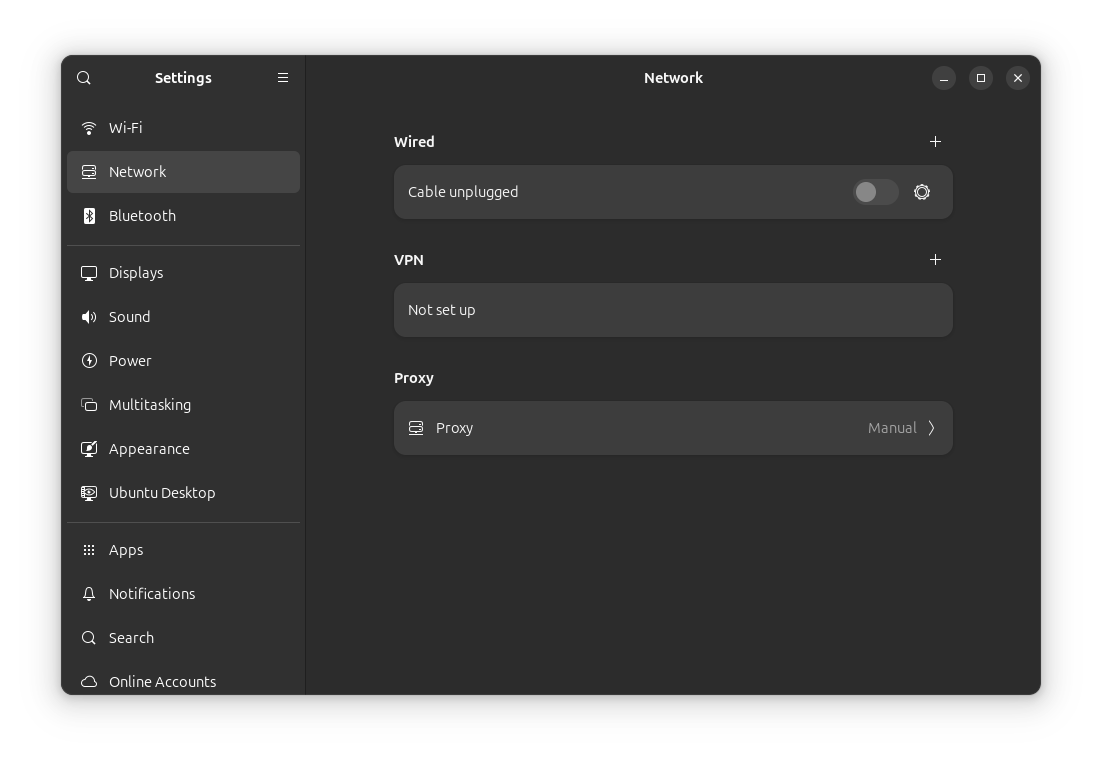This screenshot has width=1102, height=762.
Task: Click the Sound speaker icon
Action: (x=89, y=317)
